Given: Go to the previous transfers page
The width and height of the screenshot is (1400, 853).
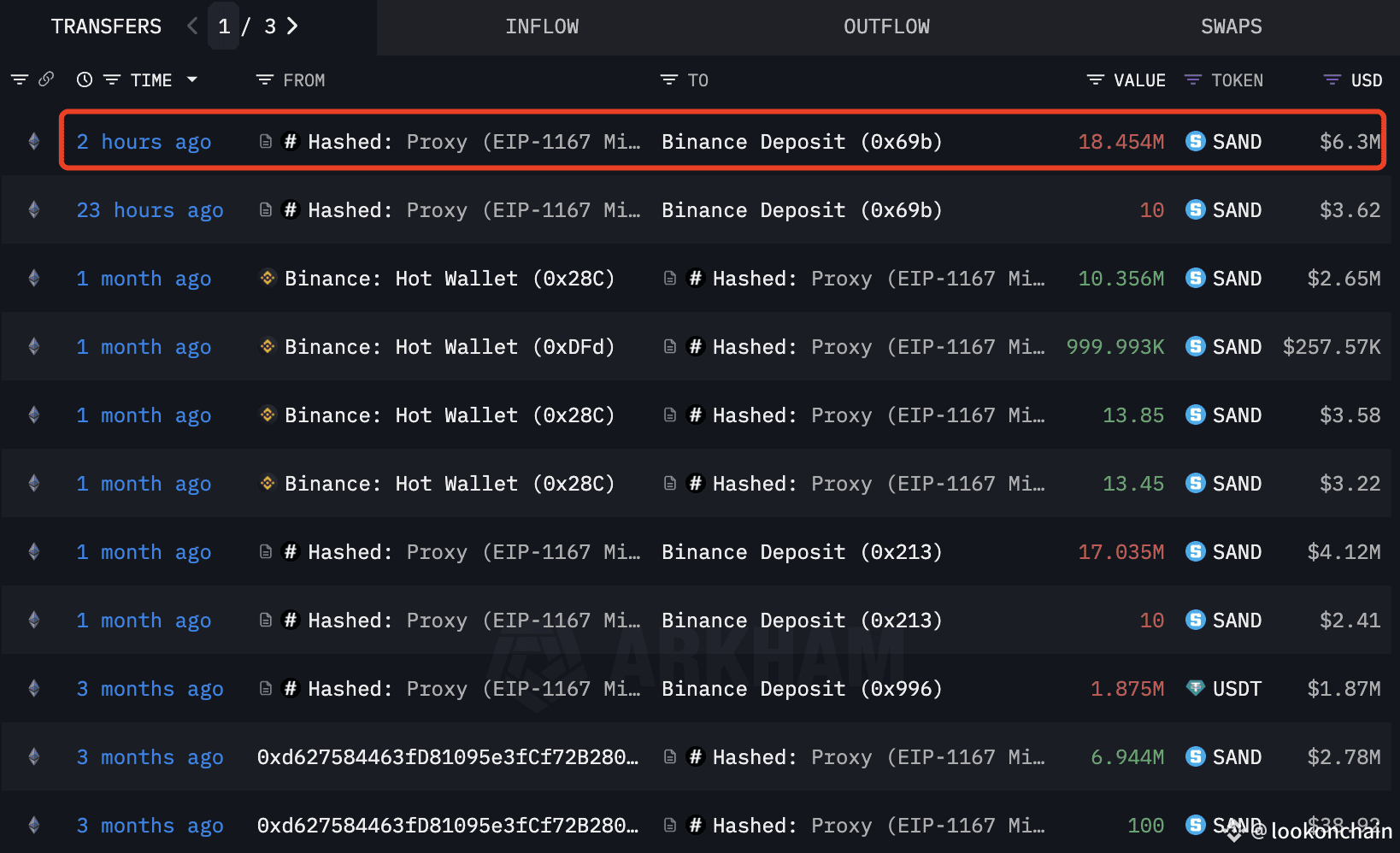Looking at the screenshot, I should [192, 26].
